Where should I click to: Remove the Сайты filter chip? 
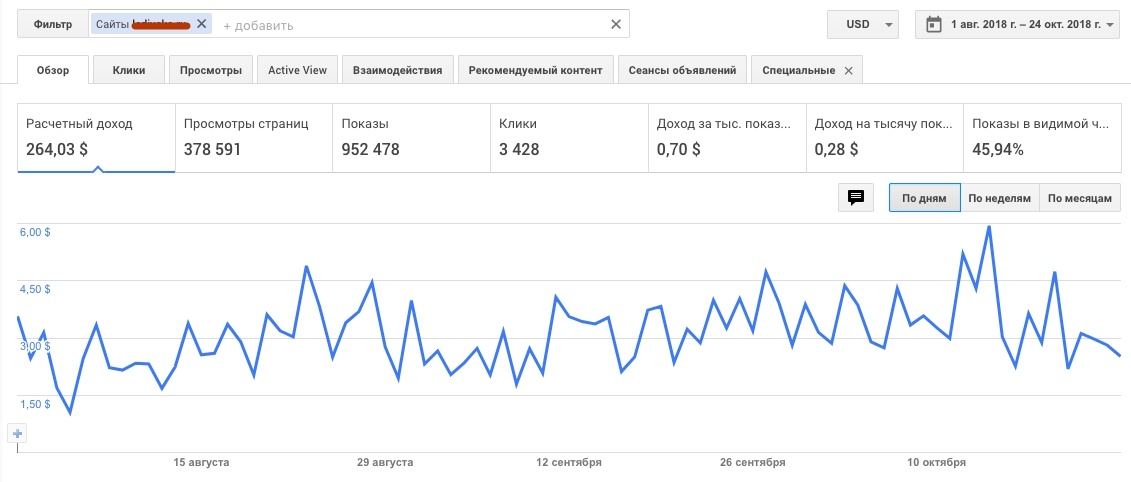pyautogui.click(x=201, y=24)
